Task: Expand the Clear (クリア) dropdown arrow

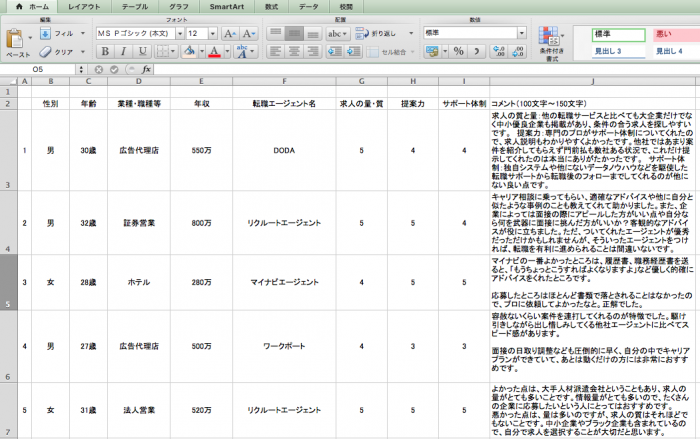Action: pyautogui.click(x=83, y=52)
